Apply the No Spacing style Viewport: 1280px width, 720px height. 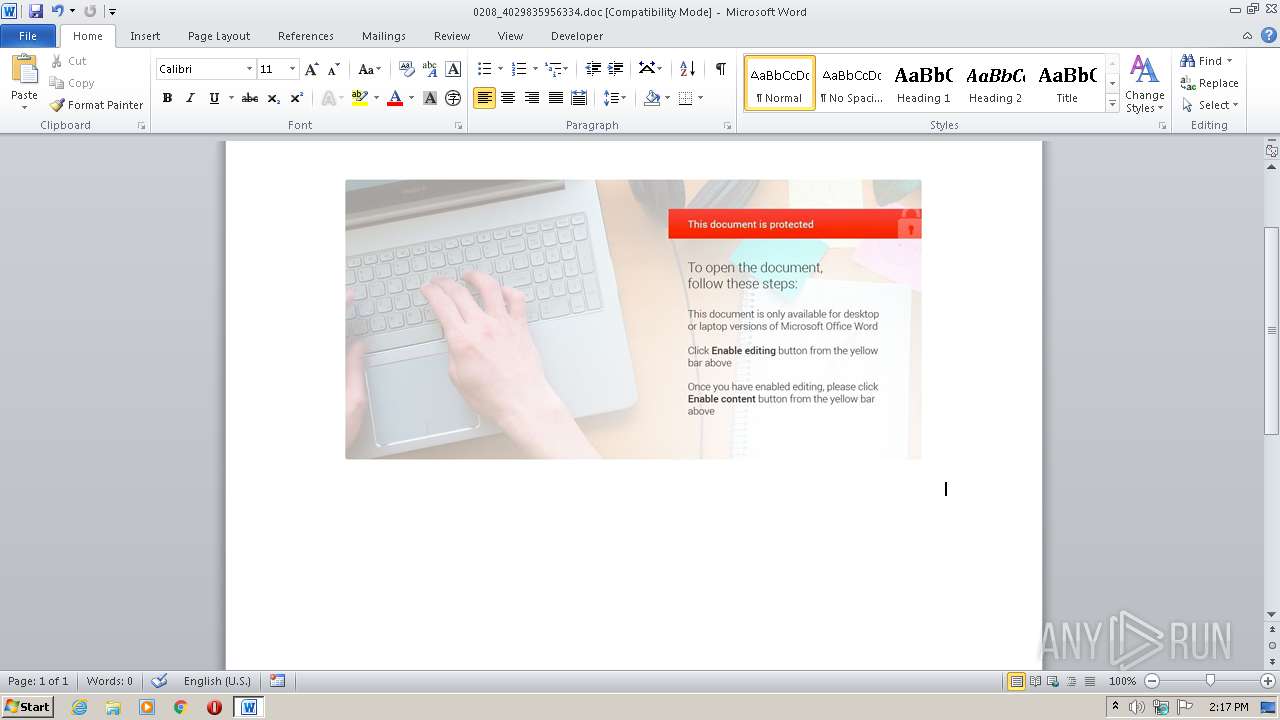[x=851, y=83]
